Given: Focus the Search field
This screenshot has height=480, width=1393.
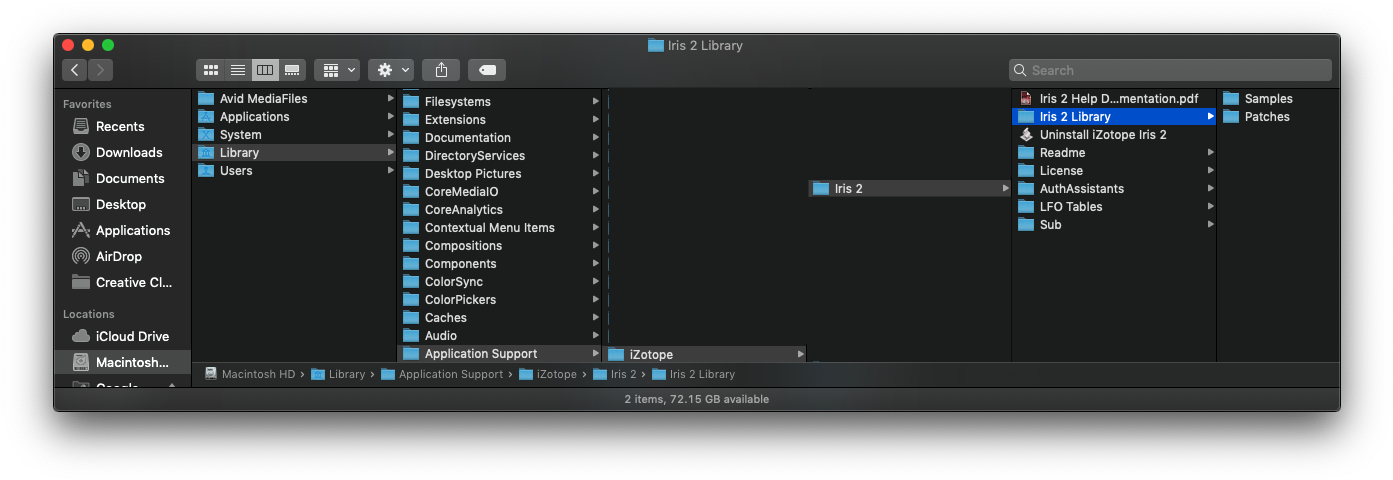Looking at the screenshot, I should coord(1170,70).
